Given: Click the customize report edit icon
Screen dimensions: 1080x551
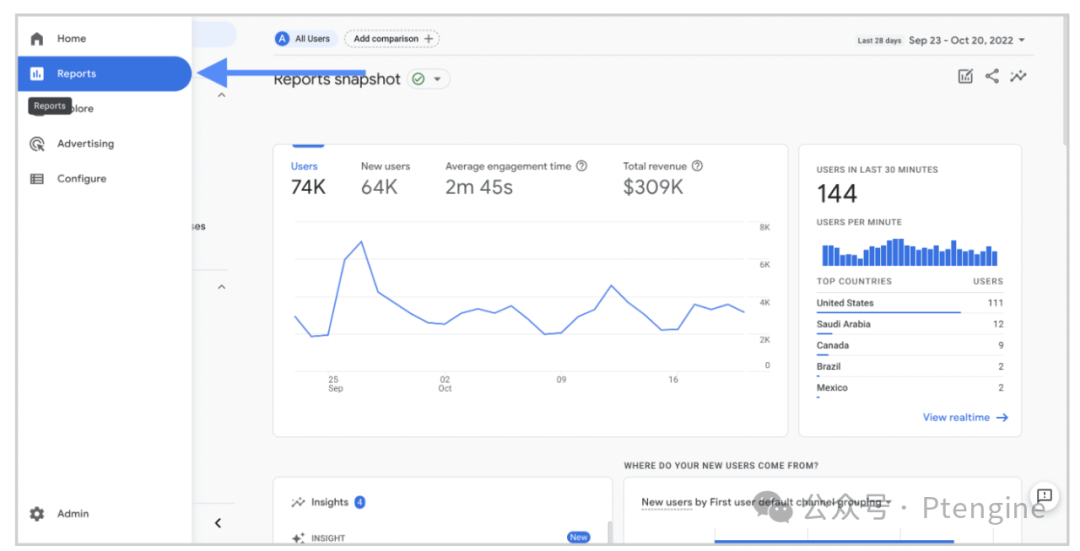Looking at the screenshot, I should pyautogui.click(x=966, y=76).
